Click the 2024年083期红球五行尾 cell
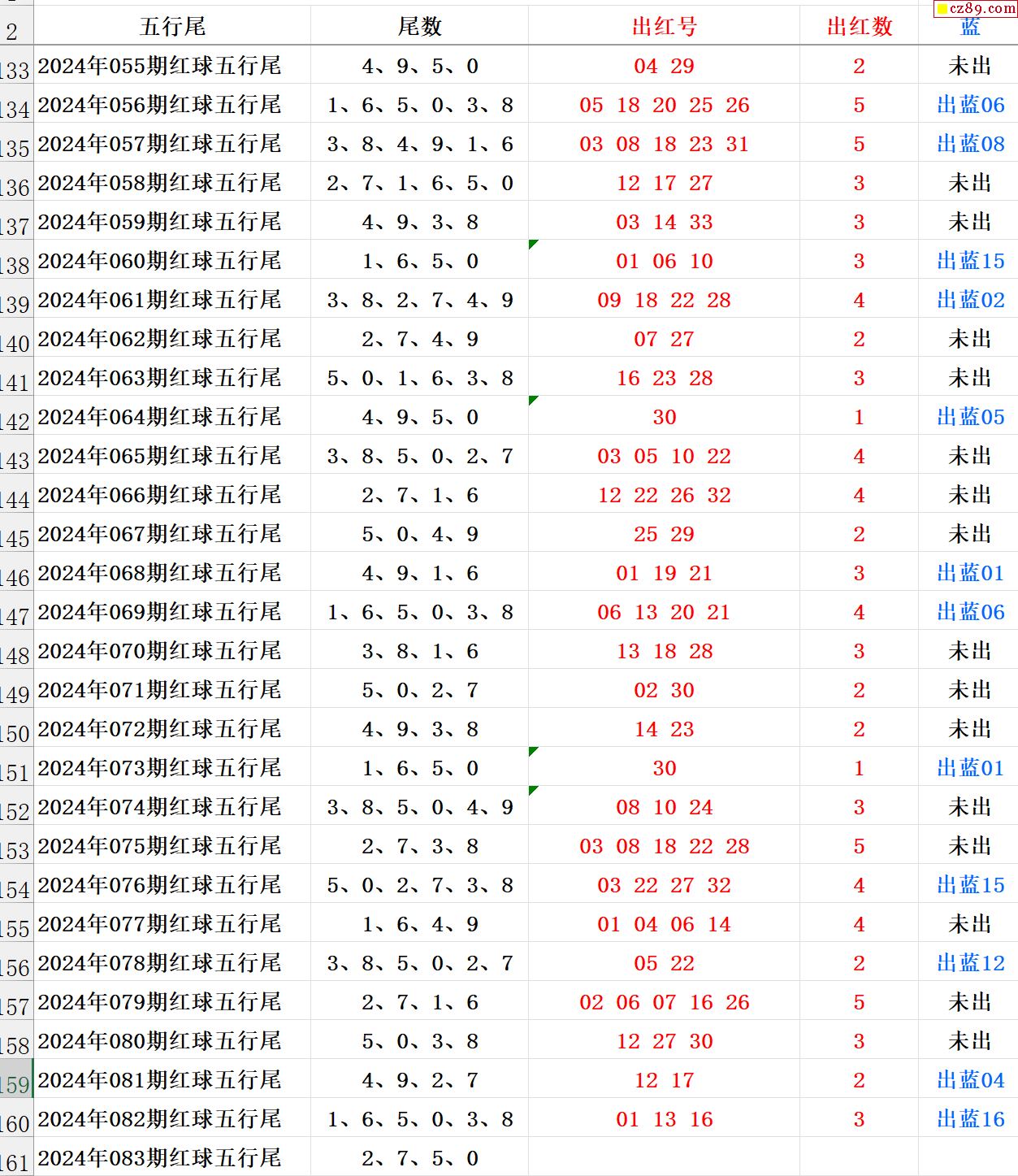Image resolution: width=1018 pixels, height=1176 pixels. [x=160, y=1157]
